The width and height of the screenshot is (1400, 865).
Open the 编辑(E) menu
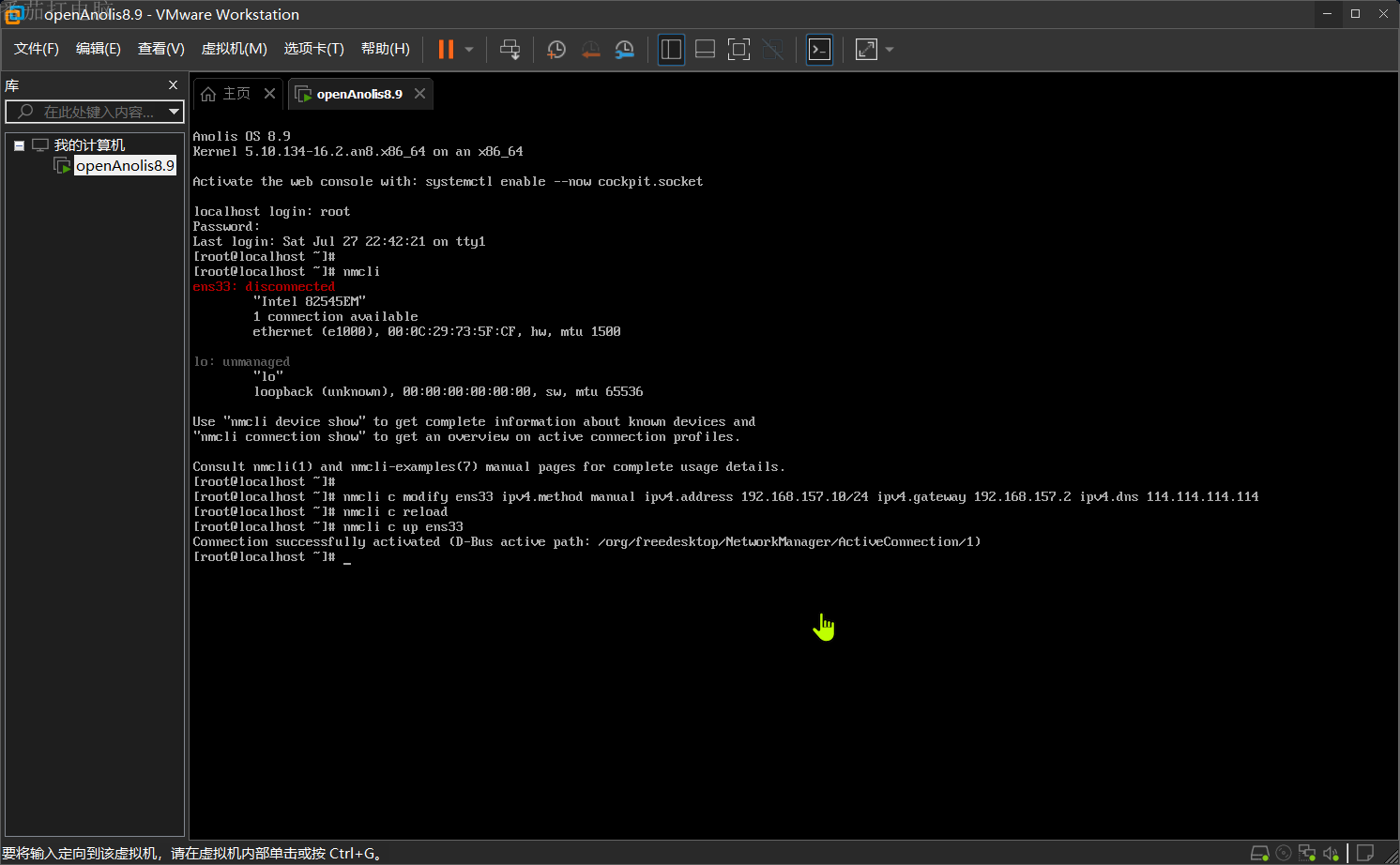[99, 49]
